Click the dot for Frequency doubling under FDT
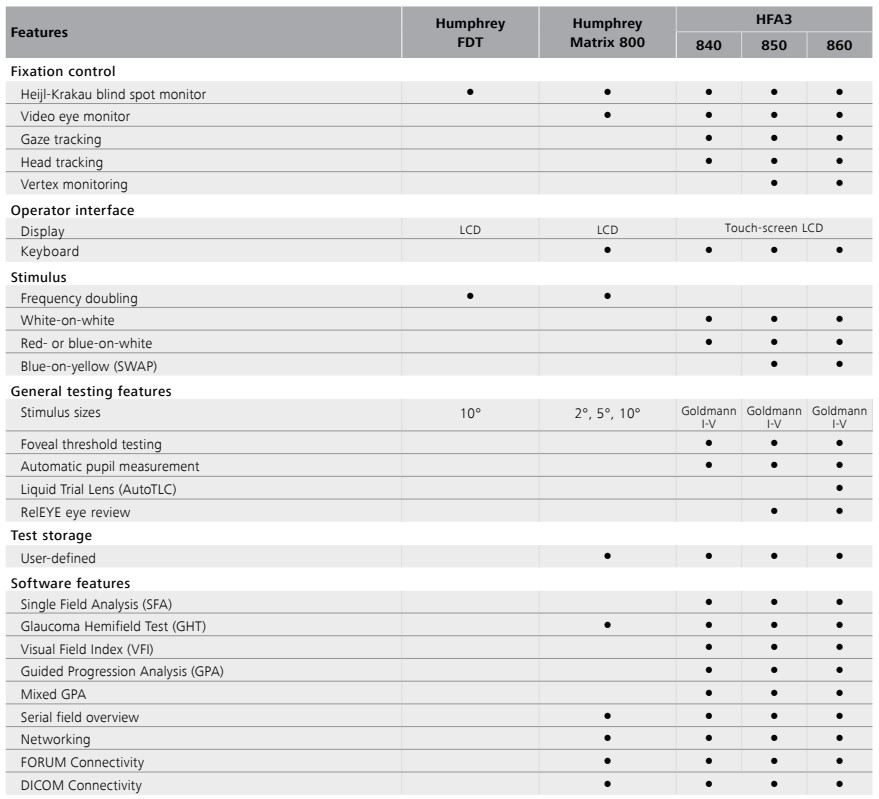The height and width of the screenshot is (799, 879). click(x=470, y=296)
